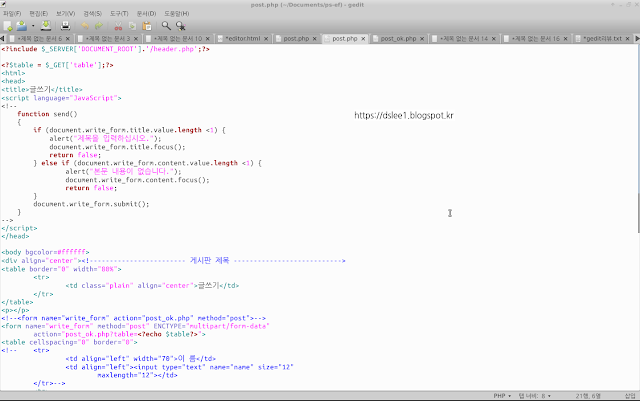
Task: Click the vertical scrollbar thumb
Action: (638, 212)
